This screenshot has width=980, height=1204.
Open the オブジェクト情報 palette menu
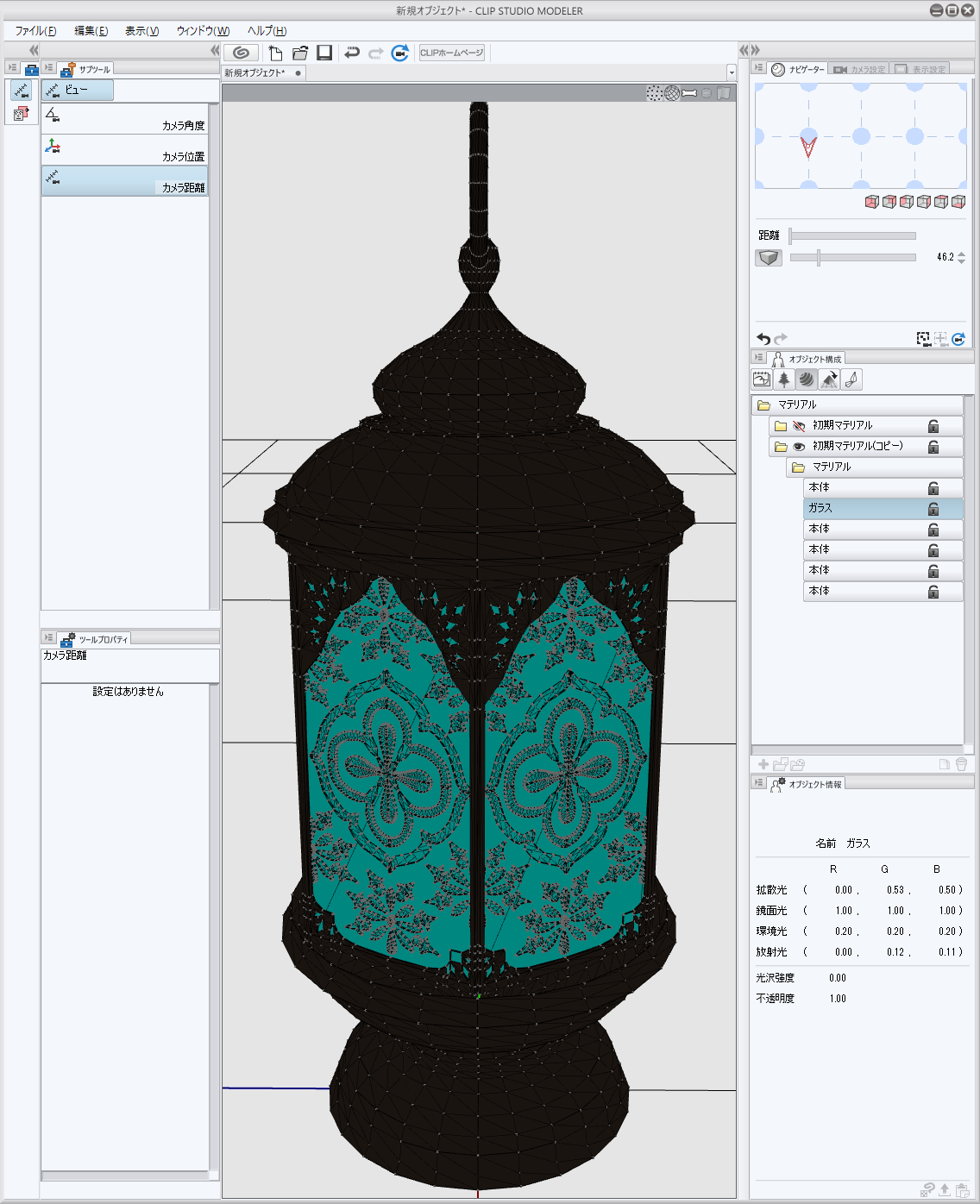point(759,782)
